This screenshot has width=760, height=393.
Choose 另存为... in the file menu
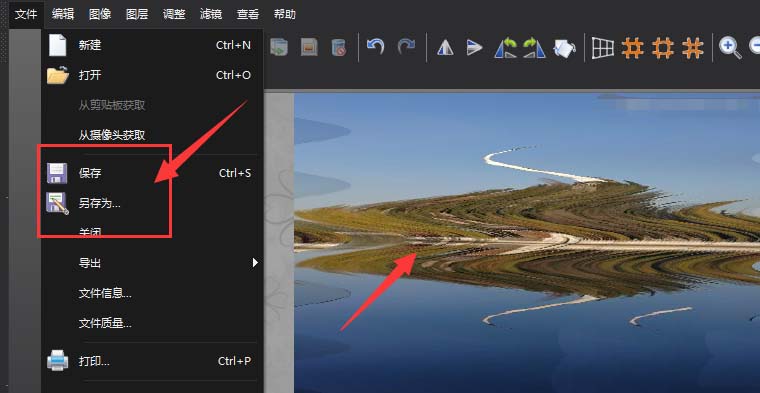click(x=153, y=203)
